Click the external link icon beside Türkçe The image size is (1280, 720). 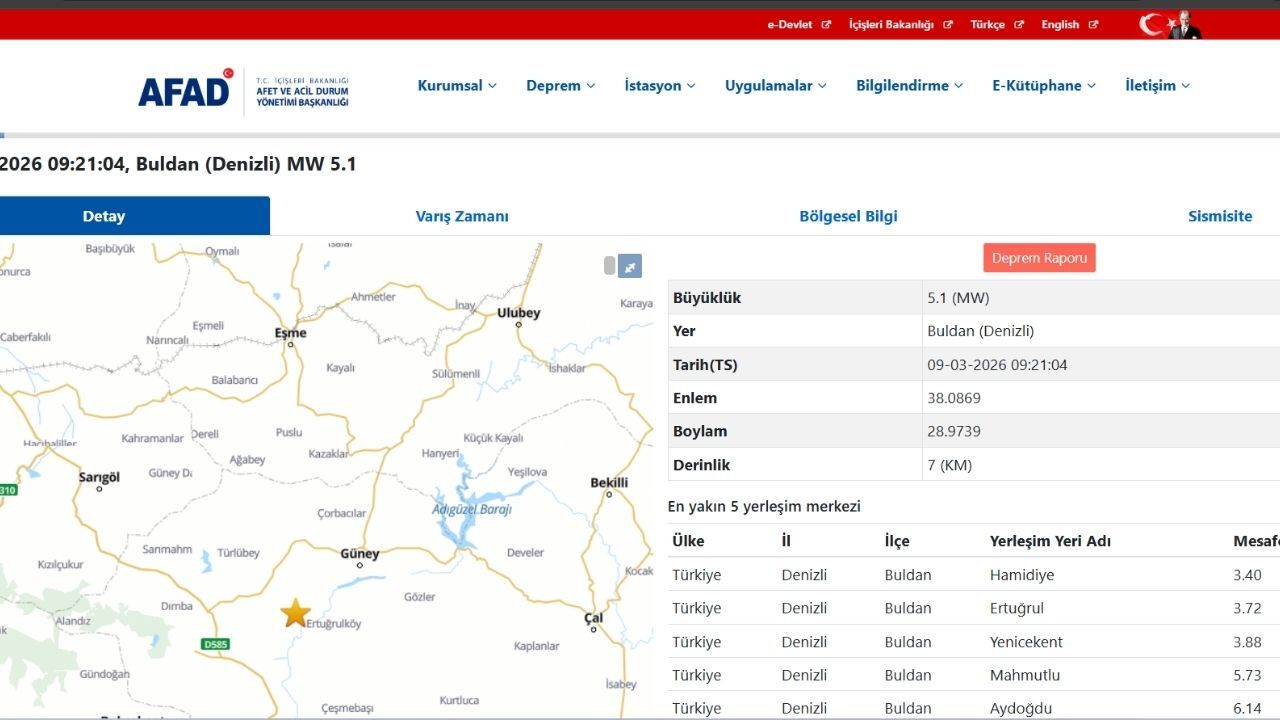tap(1019, 25)
